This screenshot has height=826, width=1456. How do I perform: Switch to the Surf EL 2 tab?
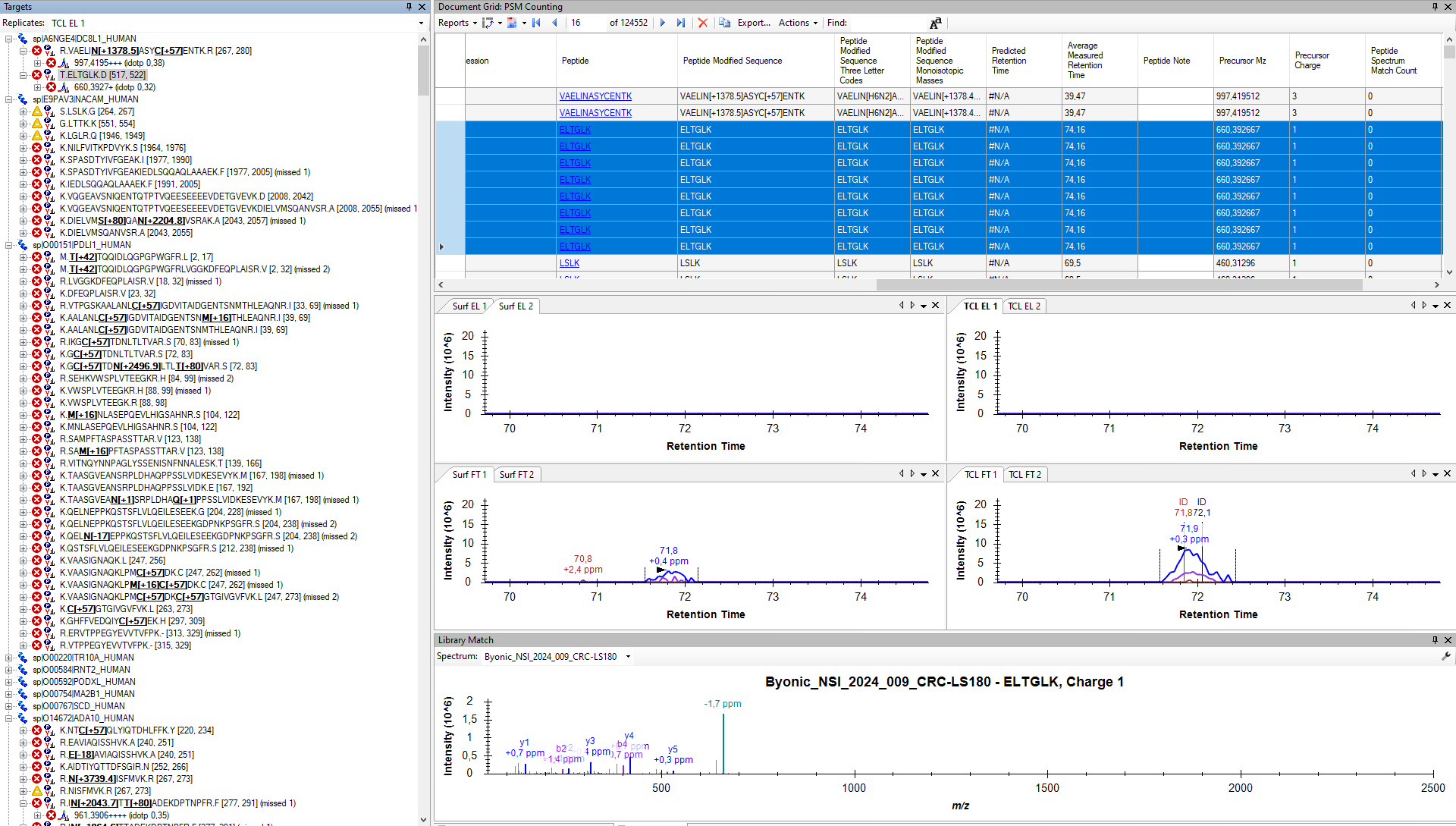pos(516,306)
